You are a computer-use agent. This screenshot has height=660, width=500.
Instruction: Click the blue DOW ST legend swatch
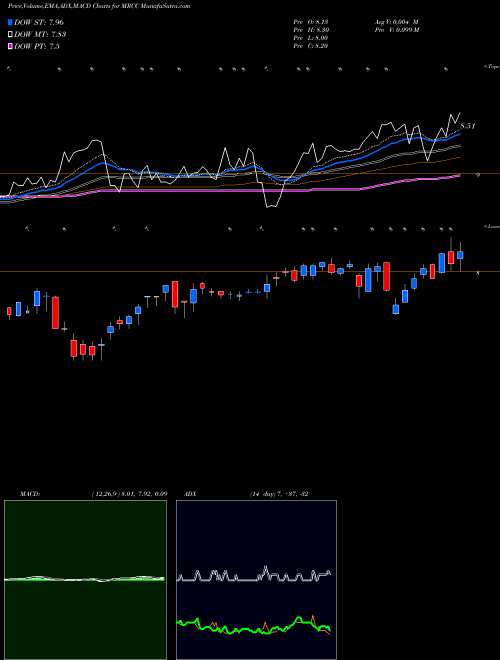(11, 22)
